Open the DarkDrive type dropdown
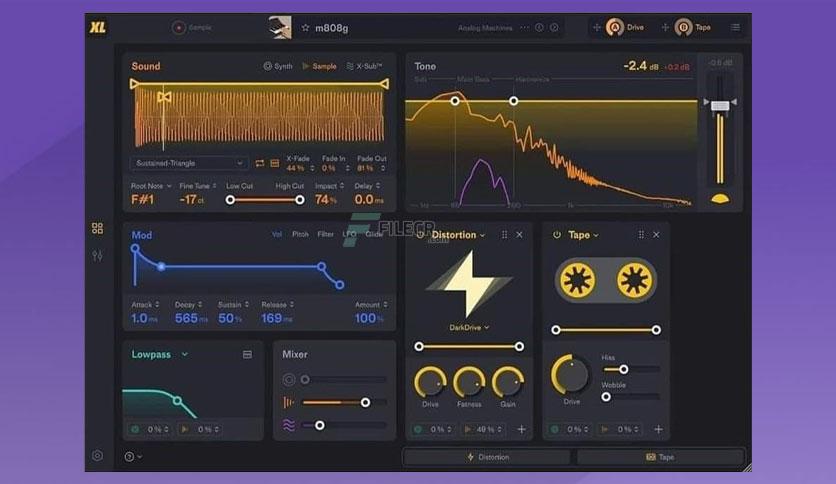 (469, 327)
